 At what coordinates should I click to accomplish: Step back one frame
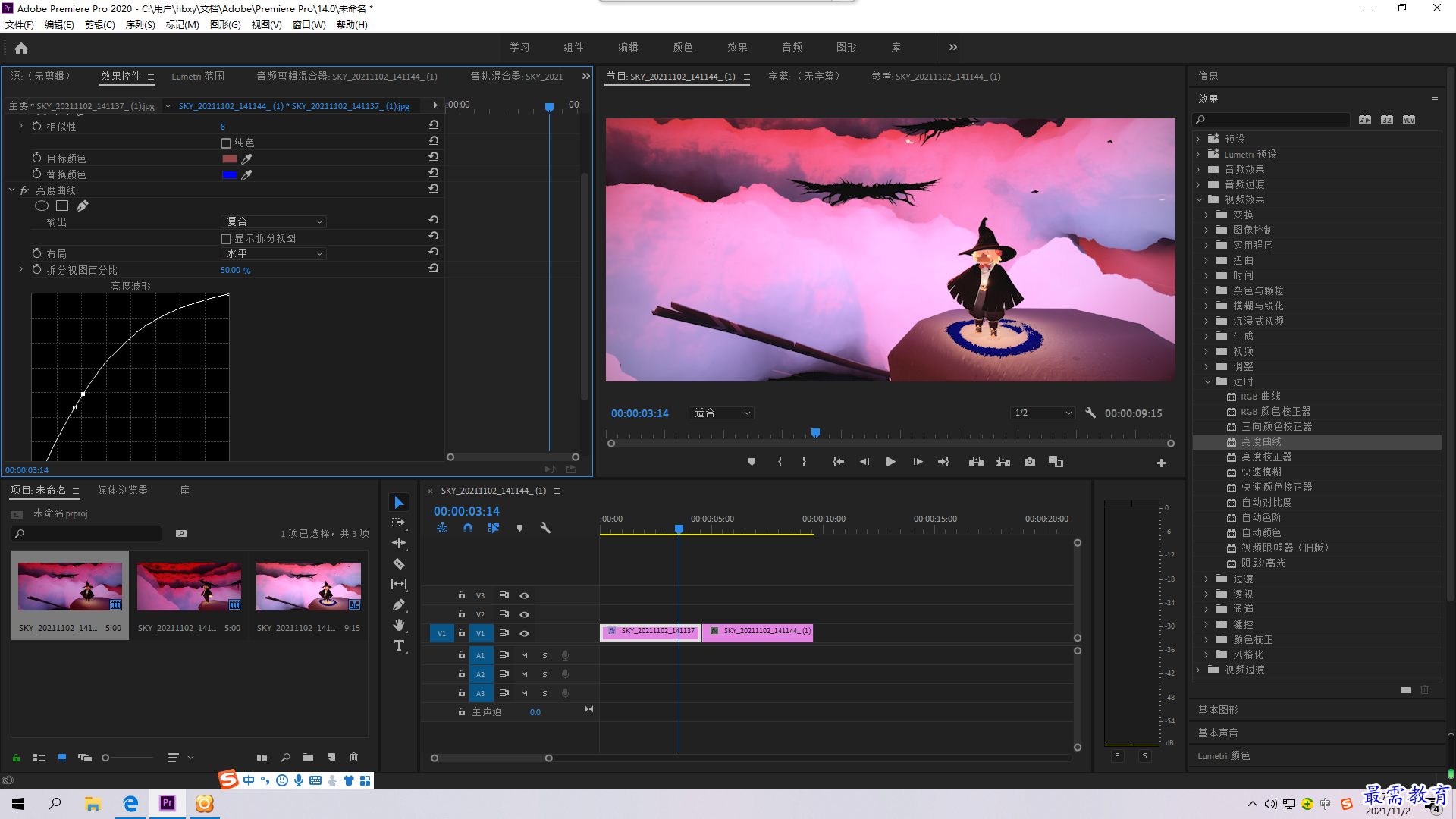pyautogui.click(x=864, y=462)
